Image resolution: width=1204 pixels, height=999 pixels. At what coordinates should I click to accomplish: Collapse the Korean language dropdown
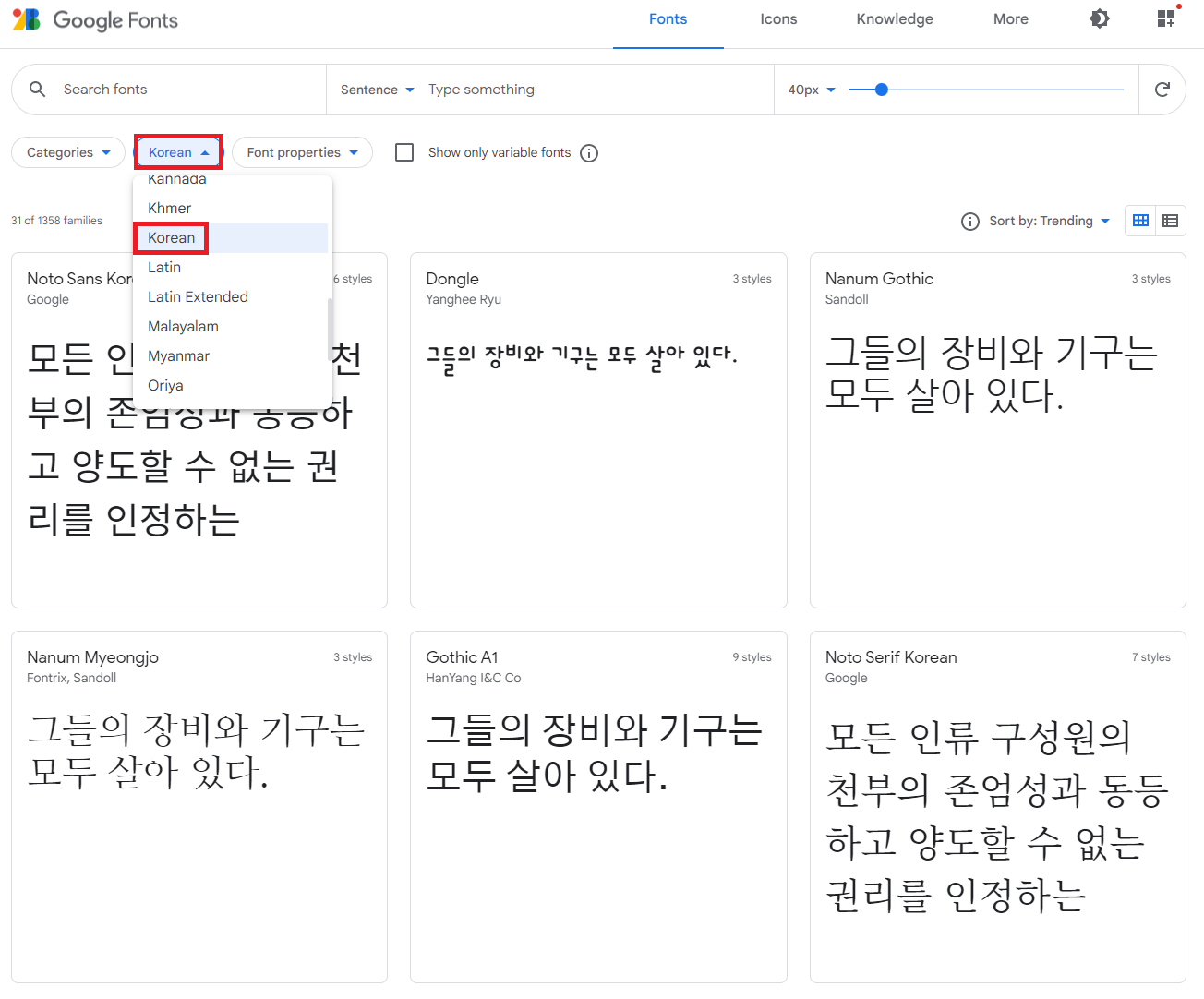click(179, 152)
